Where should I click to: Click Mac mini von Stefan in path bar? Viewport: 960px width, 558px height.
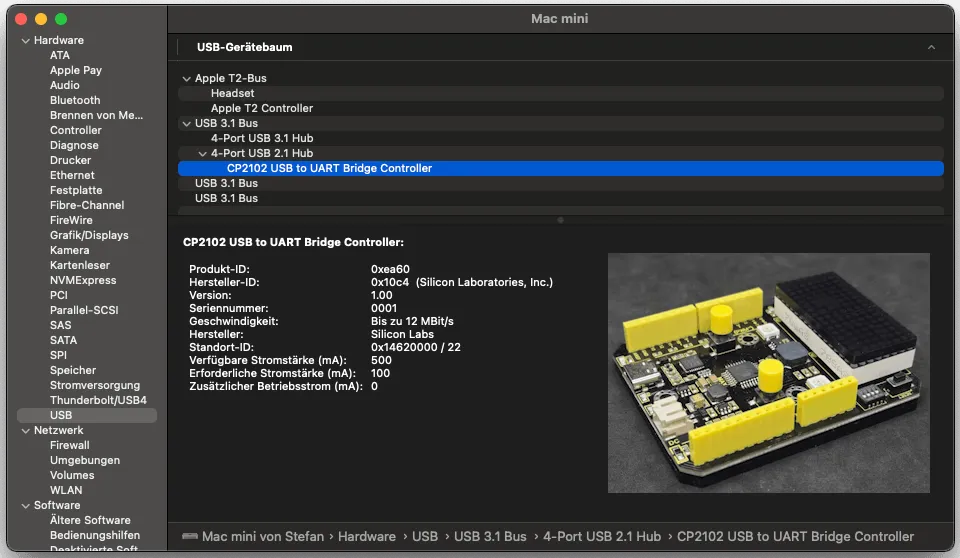point(263,537)
